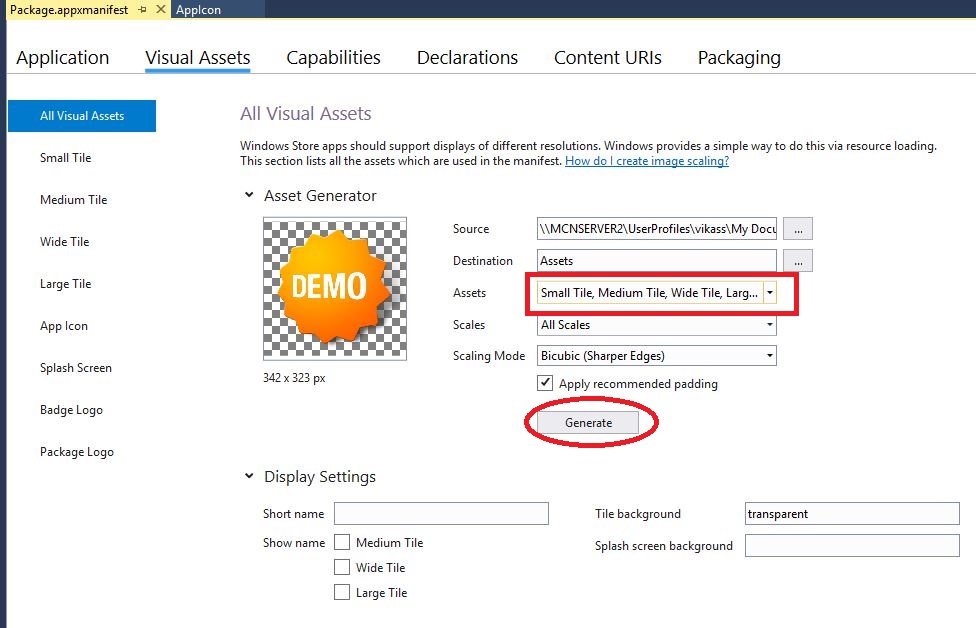
Task: Pin the Package.appxmanifest document tab
Action: coord(143,9)
